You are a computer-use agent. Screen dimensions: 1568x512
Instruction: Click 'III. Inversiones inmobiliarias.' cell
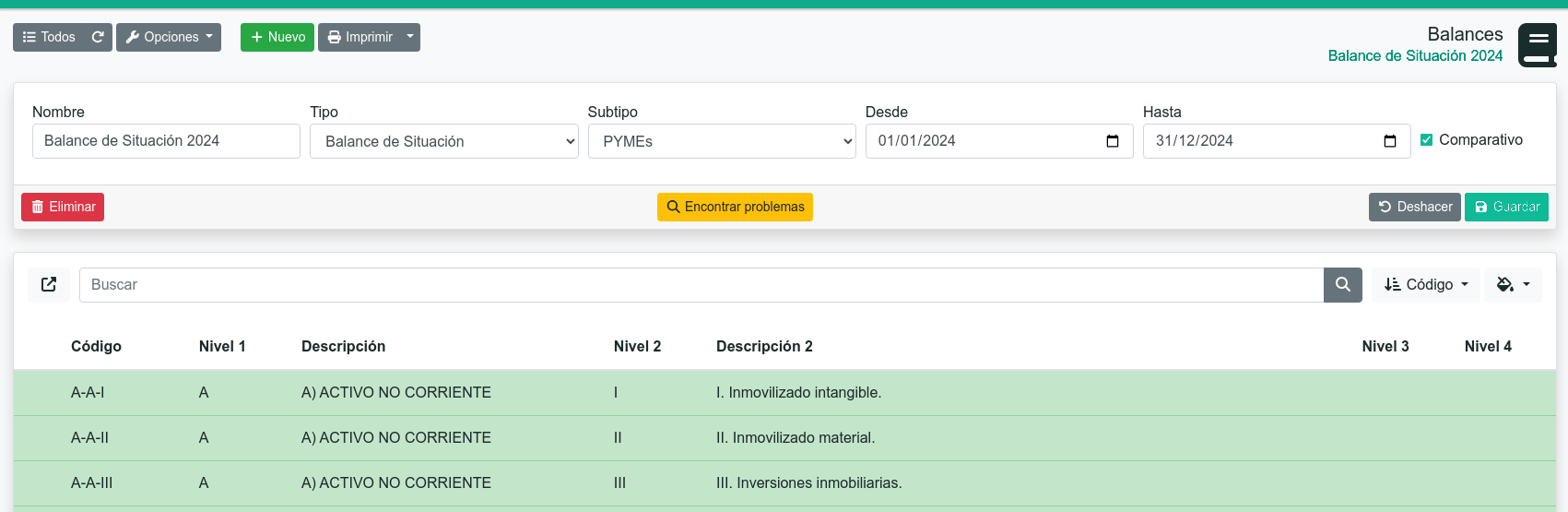(x=808, y=483)
